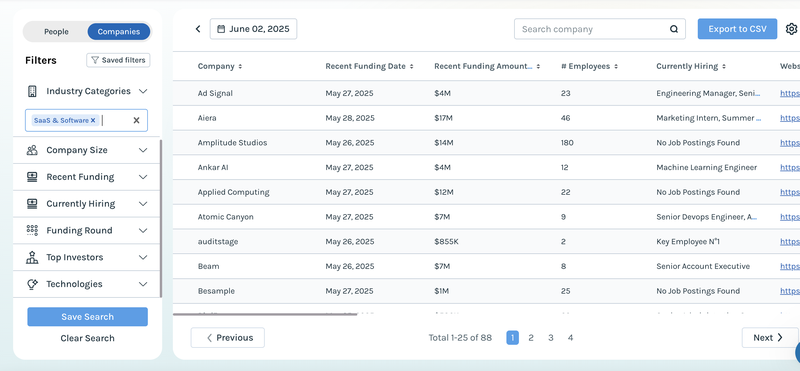Sort by Recent Funding Date arrows
This screenshot has height=371, width=800.
[411, 66]
